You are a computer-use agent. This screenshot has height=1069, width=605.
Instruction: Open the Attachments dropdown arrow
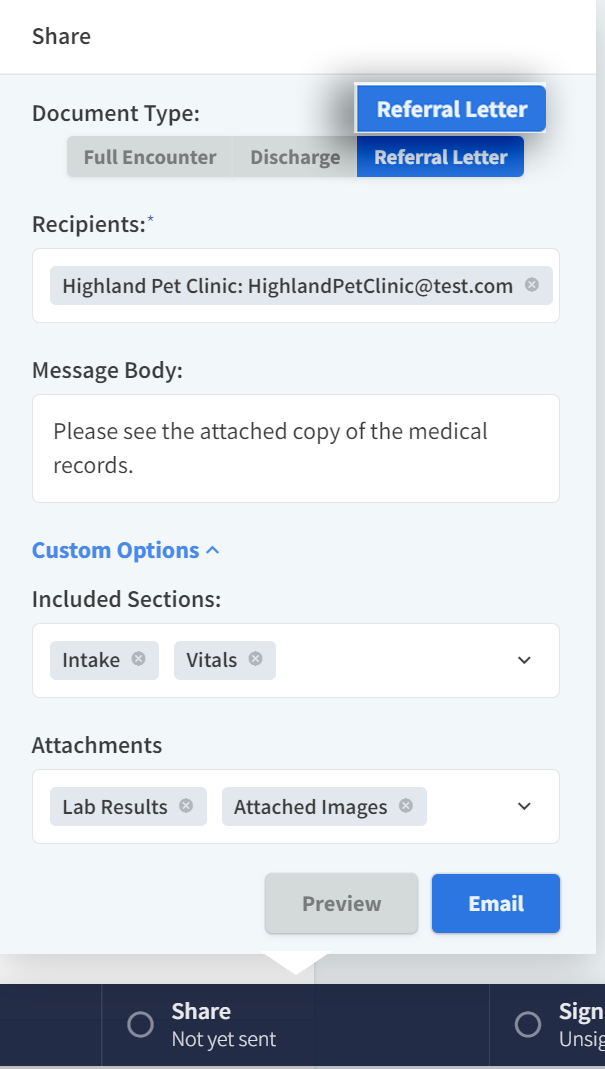(x=524, y=806)
